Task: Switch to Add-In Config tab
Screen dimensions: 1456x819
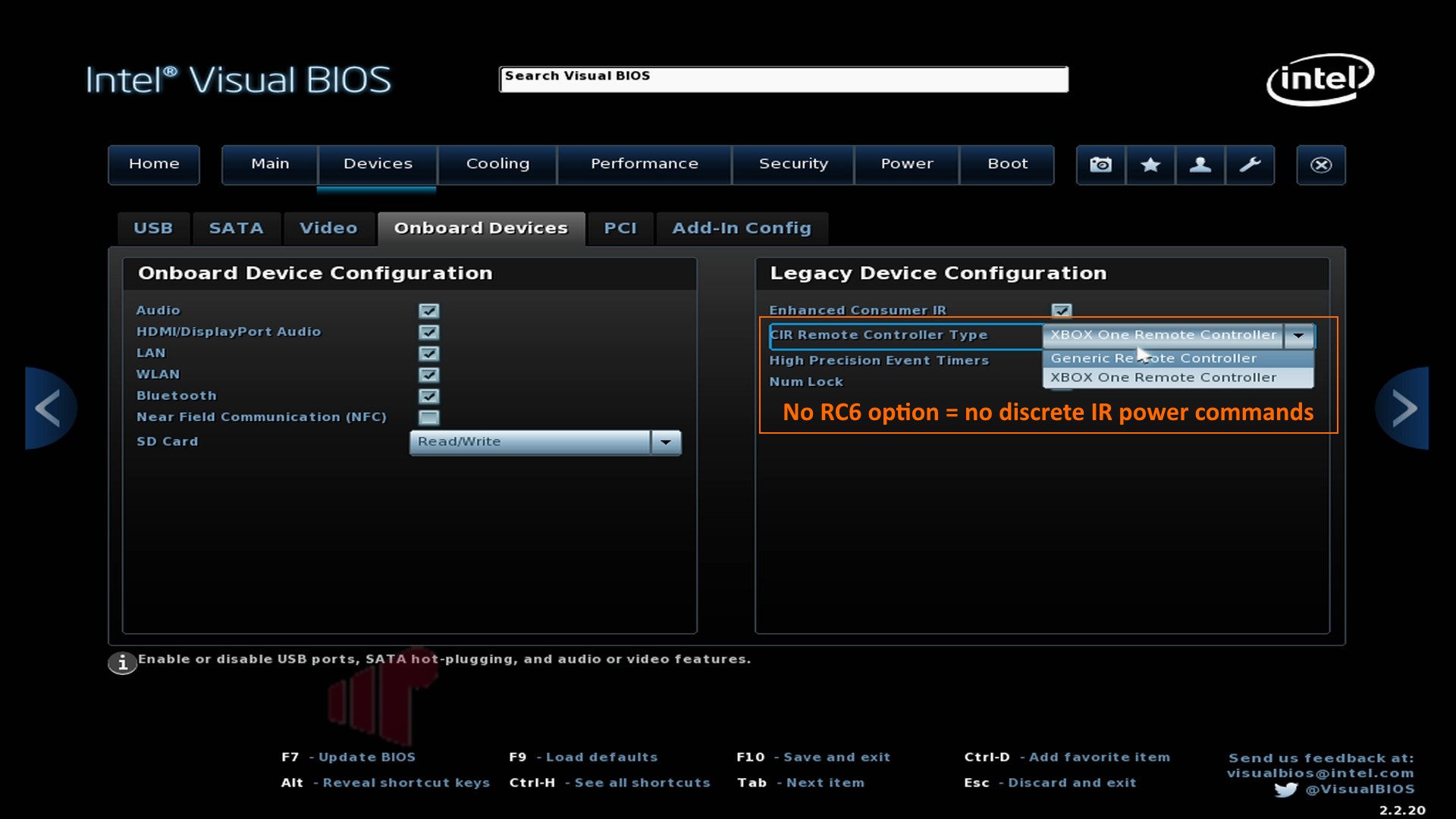Action: point(742,228)
